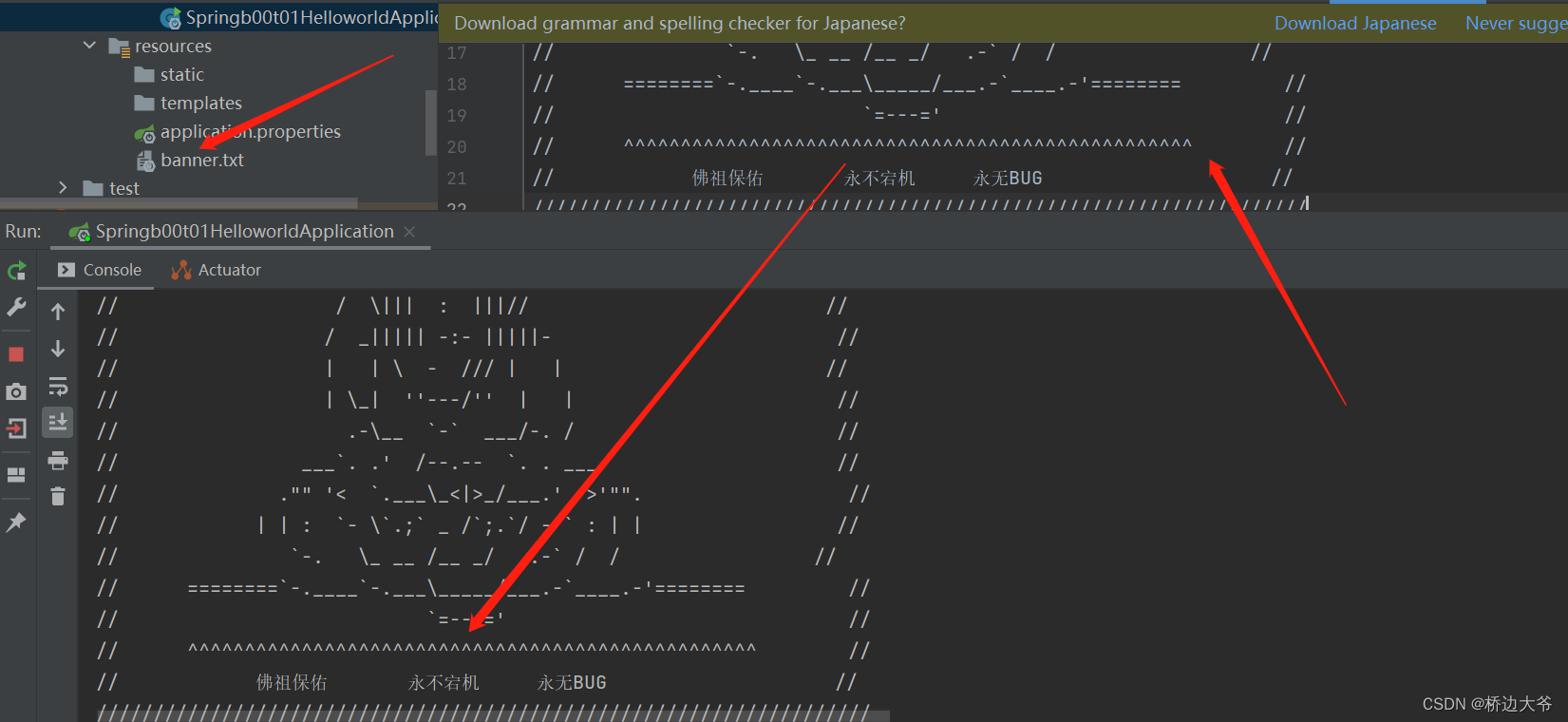1568x722 pixels.
Task: Rerun the Springboot application
Action: tap(16, 271)
